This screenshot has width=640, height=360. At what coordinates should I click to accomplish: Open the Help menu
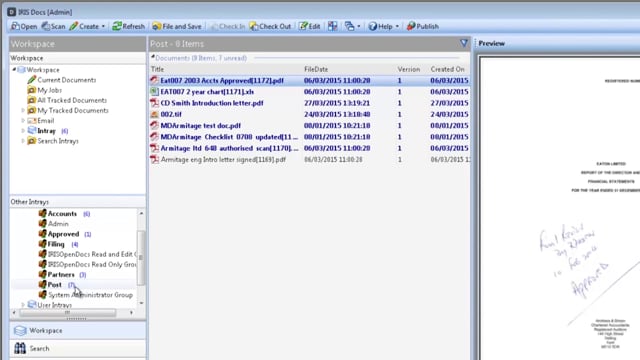[x=383, y=27]
